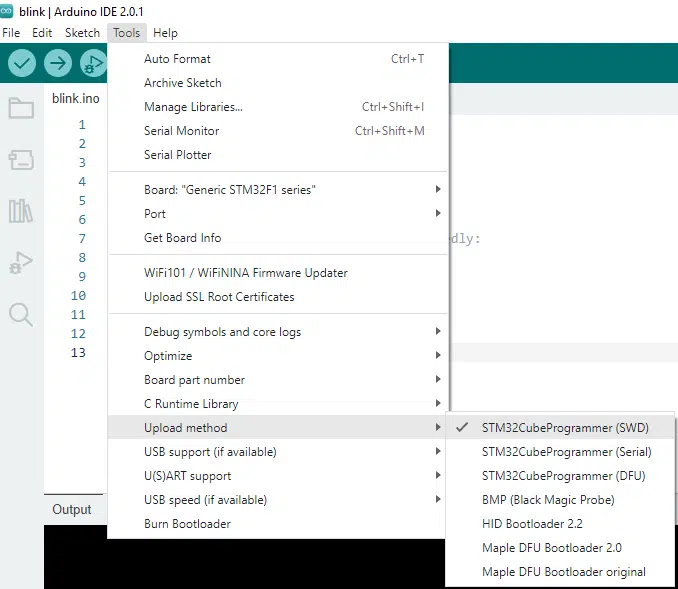Open the Library Manager sidebar icon
The image size is (678, 589).
tap(21, 211)
